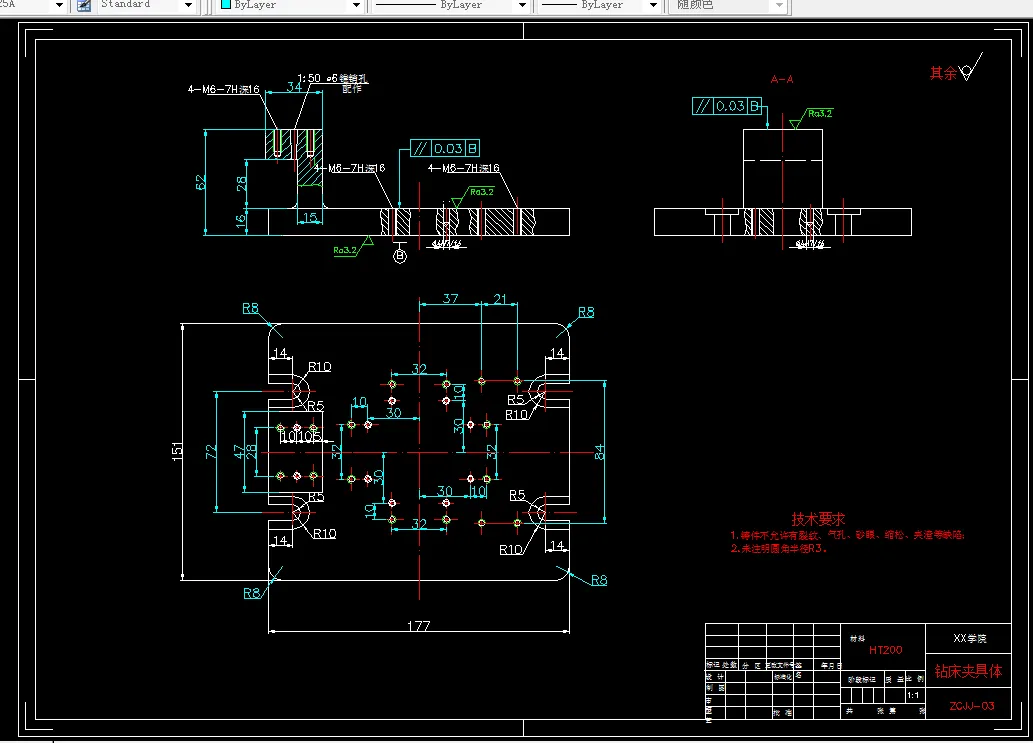Viewport: 1033px width, 743px height.
Task: Select the A-A section view label
Action: 782,80
